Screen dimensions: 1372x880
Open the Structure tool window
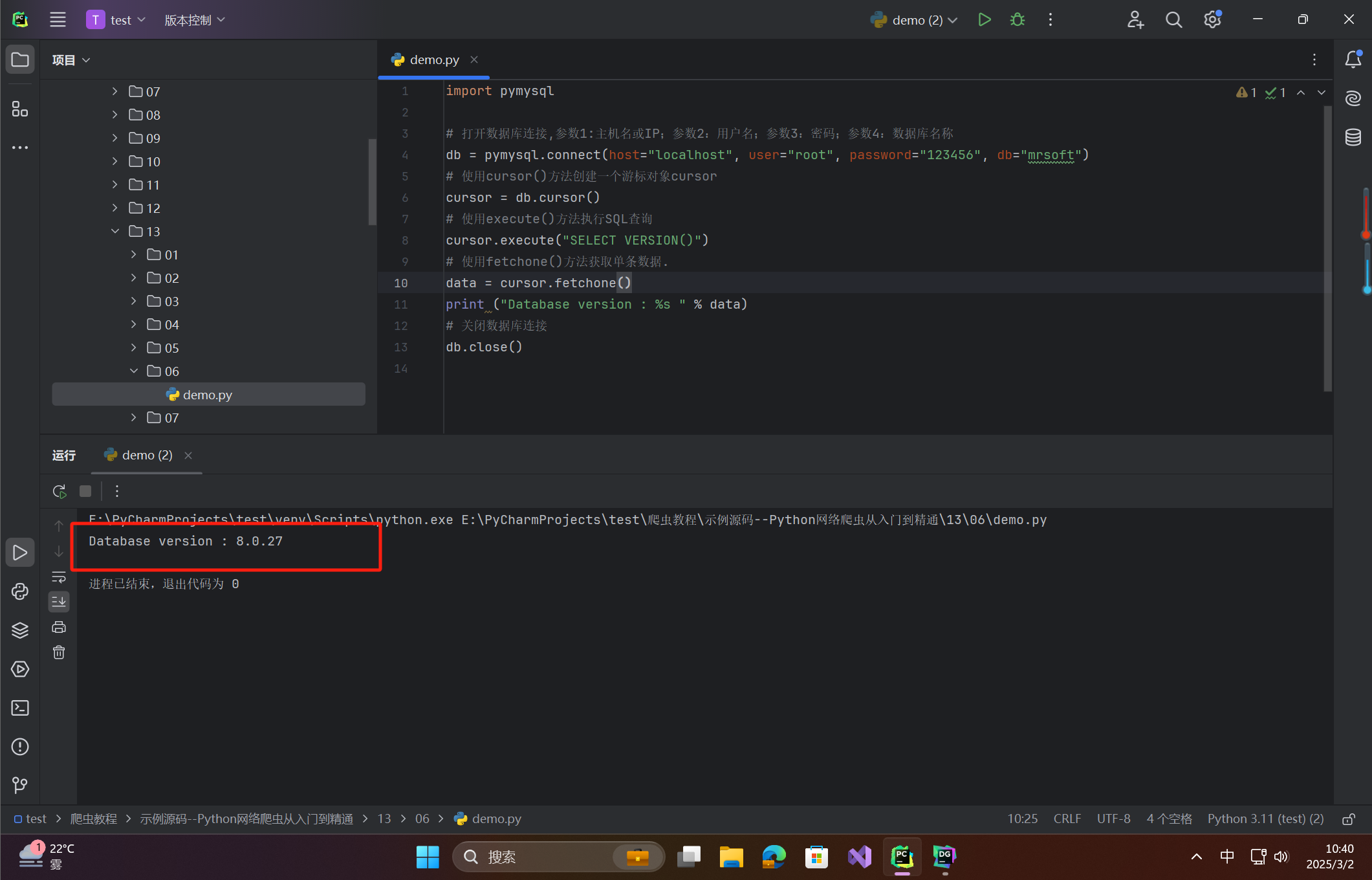click(20, 109)
